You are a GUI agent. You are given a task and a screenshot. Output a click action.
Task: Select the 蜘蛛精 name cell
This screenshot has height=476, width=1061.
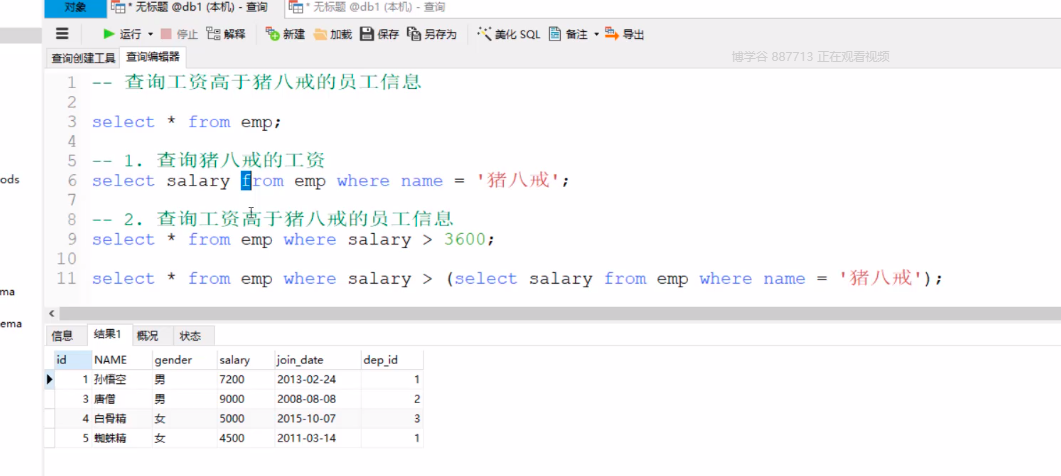(120, 438)
